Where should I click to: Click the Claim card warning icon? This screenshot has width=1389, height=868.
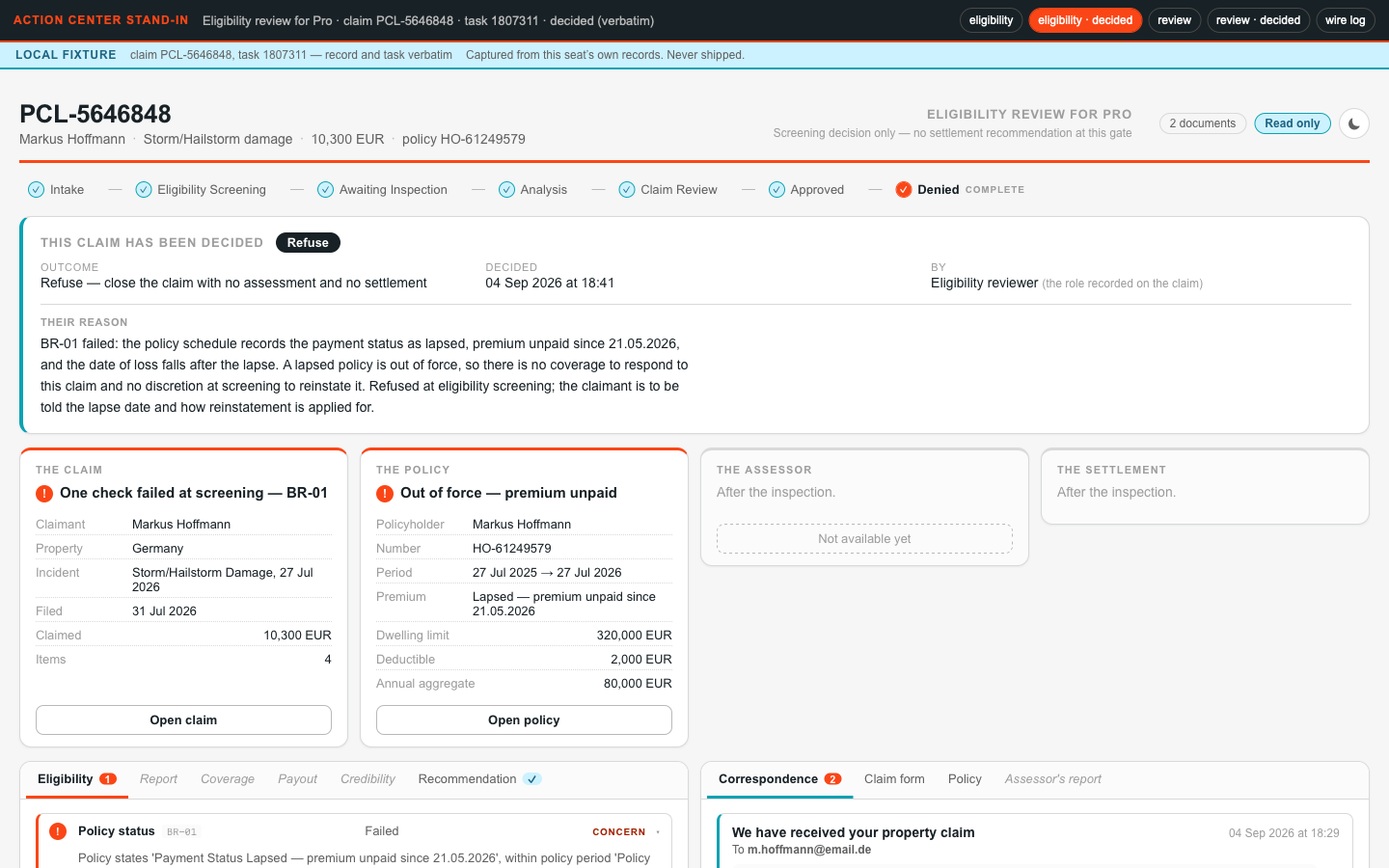(44, 494)
